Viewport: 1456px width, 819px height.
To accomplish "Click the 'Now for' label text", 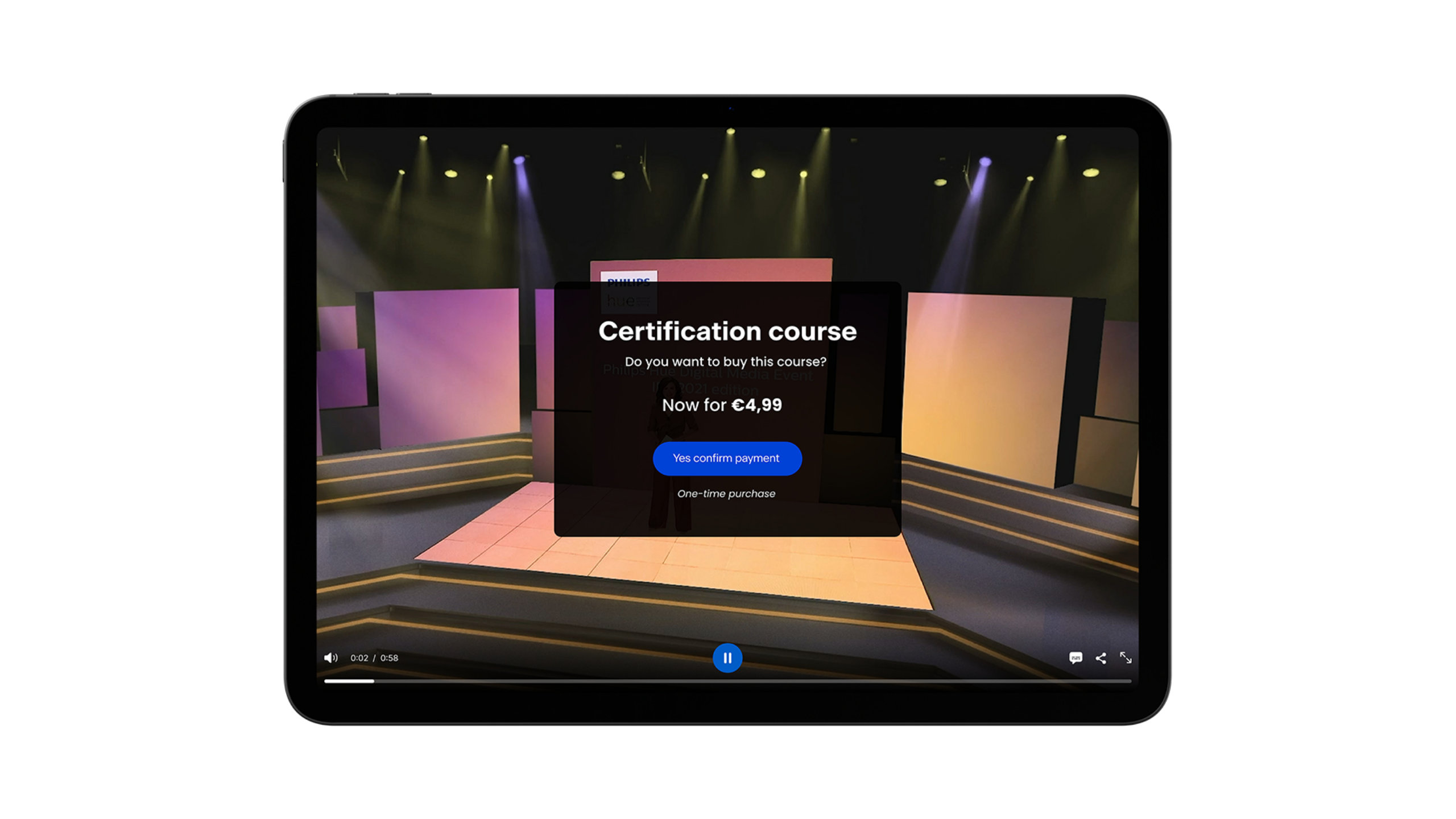I will click(694, 405).
